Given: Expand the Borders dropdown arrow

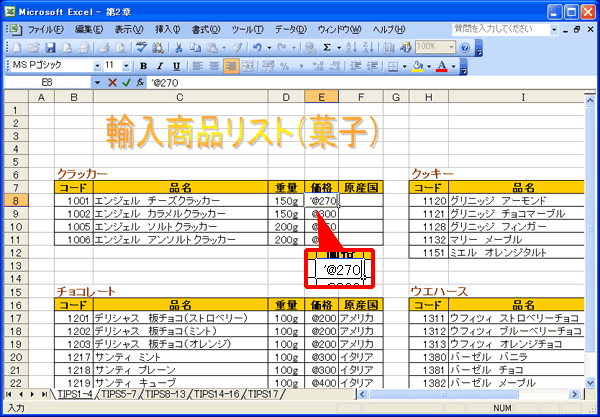Looking at the screenshot, I should click(404, 66).
